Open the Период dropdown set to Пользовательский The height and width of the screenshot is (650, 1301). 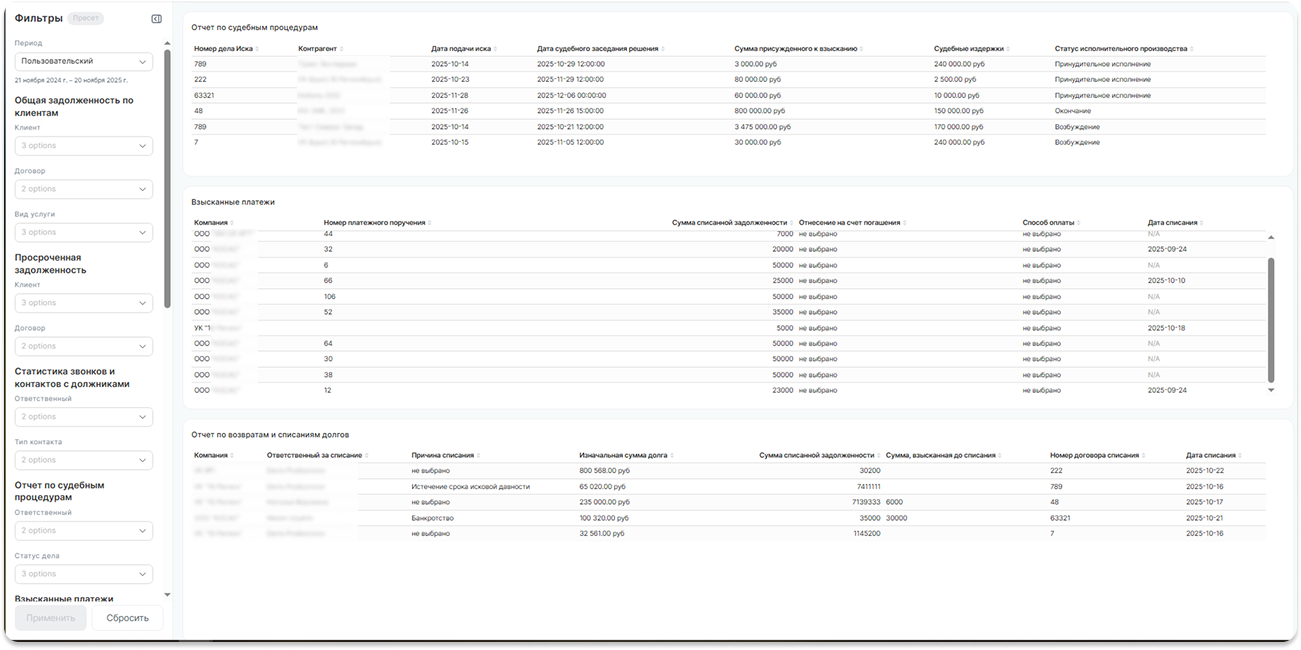(x=83, y=61)
